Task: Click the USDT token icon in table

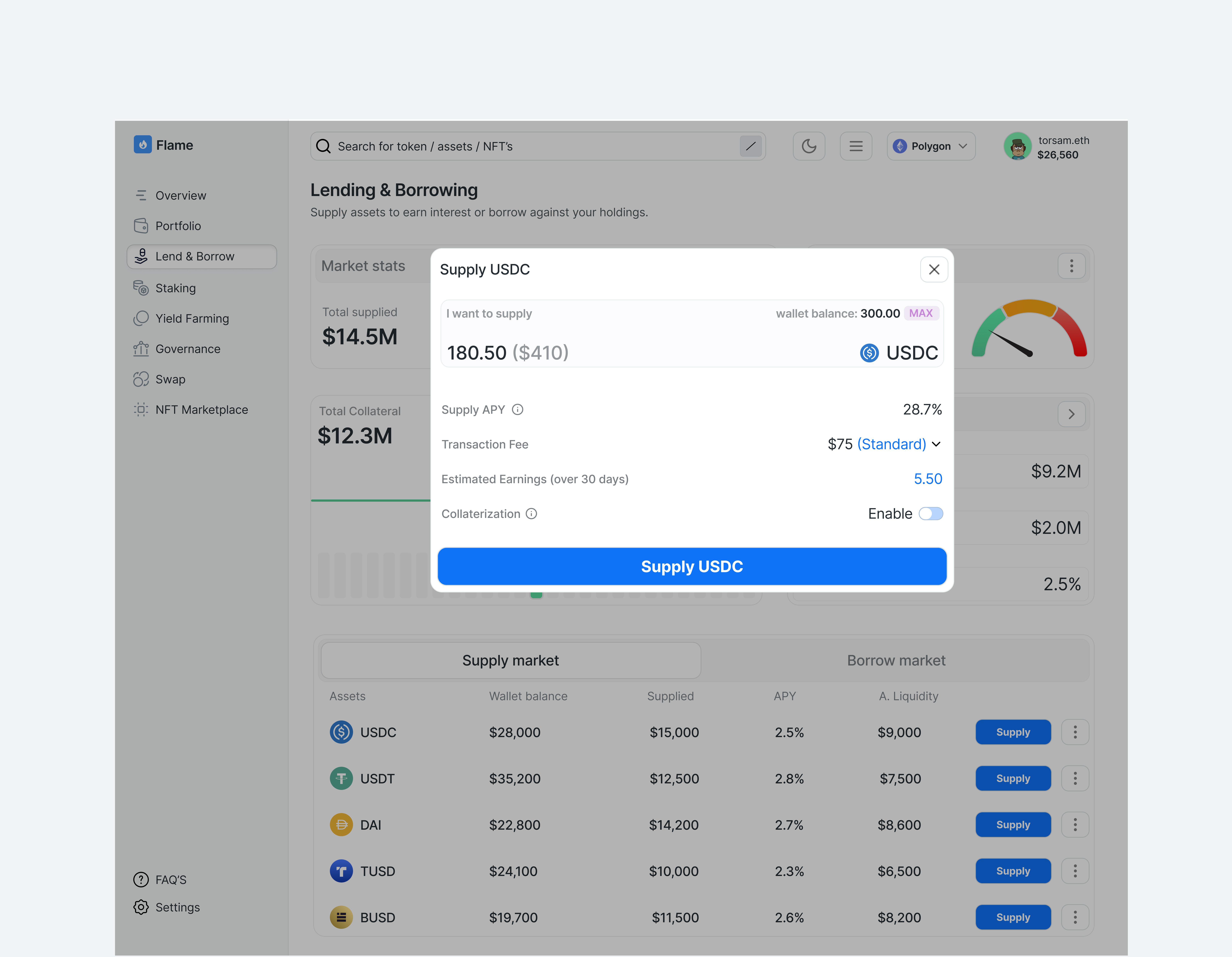Action: coord(341,778)
